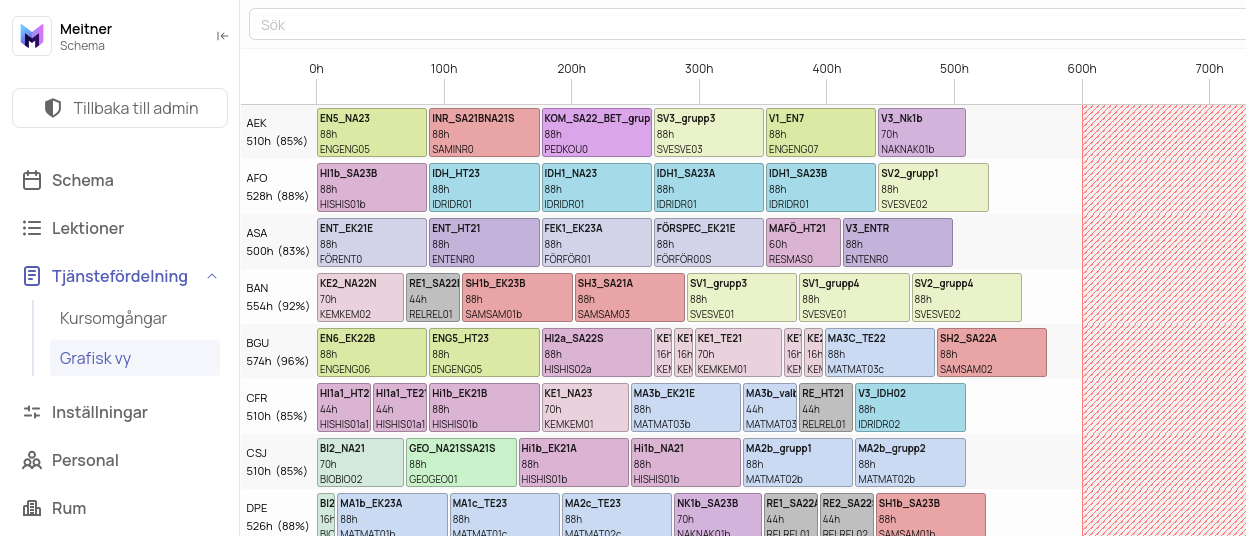Screen dimensions: 1246x536
Task: Select BAN's KE2_NA22N course block
Action: click(x=361, y=298)
